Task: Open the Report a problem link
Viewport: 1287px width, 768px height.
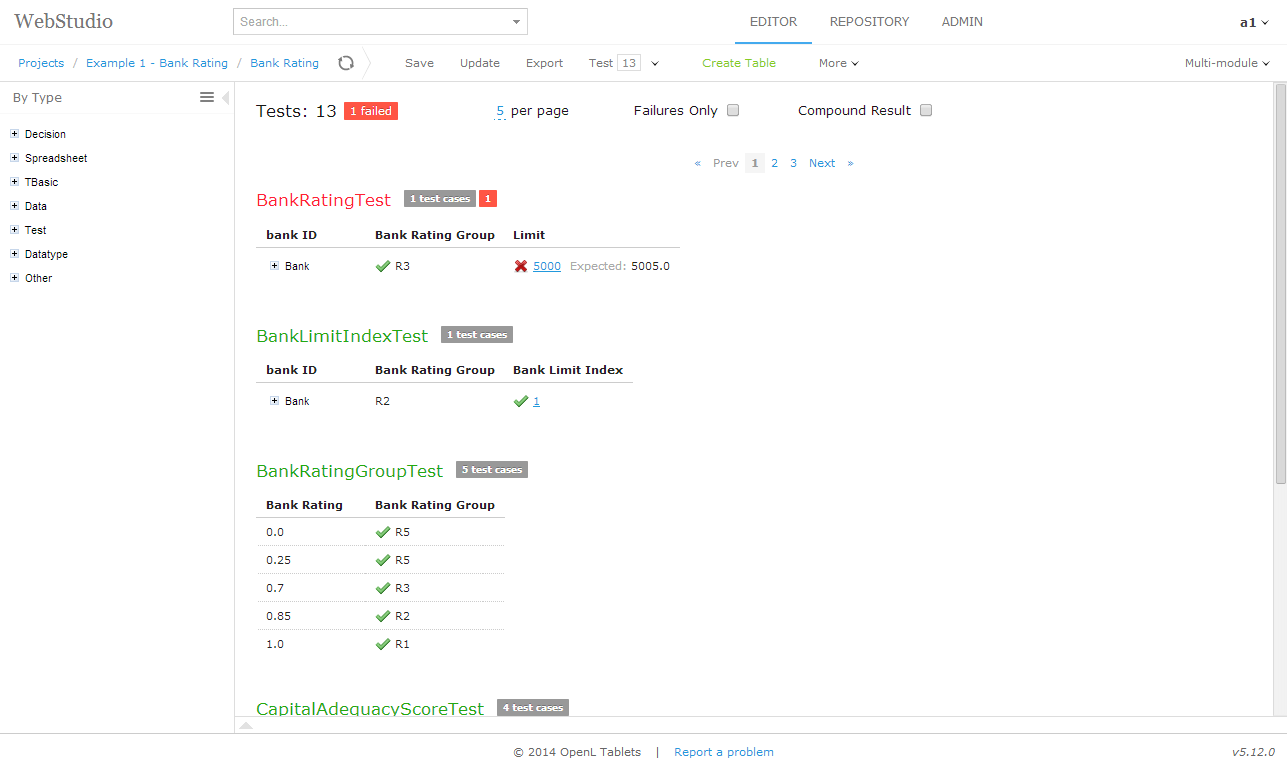Action: tap(724, 751)
